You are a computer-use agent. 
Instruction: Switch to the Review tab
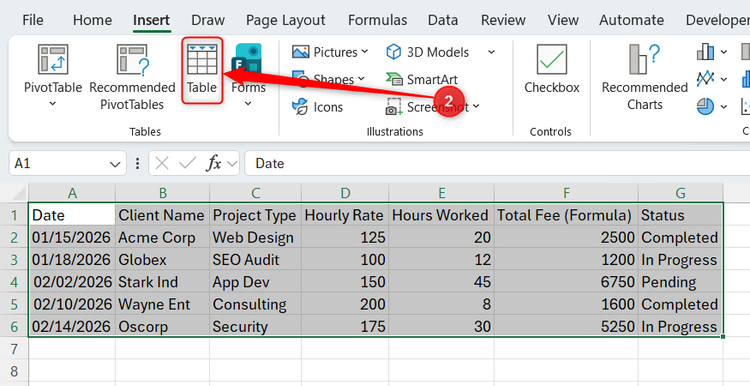pos(503,20)
